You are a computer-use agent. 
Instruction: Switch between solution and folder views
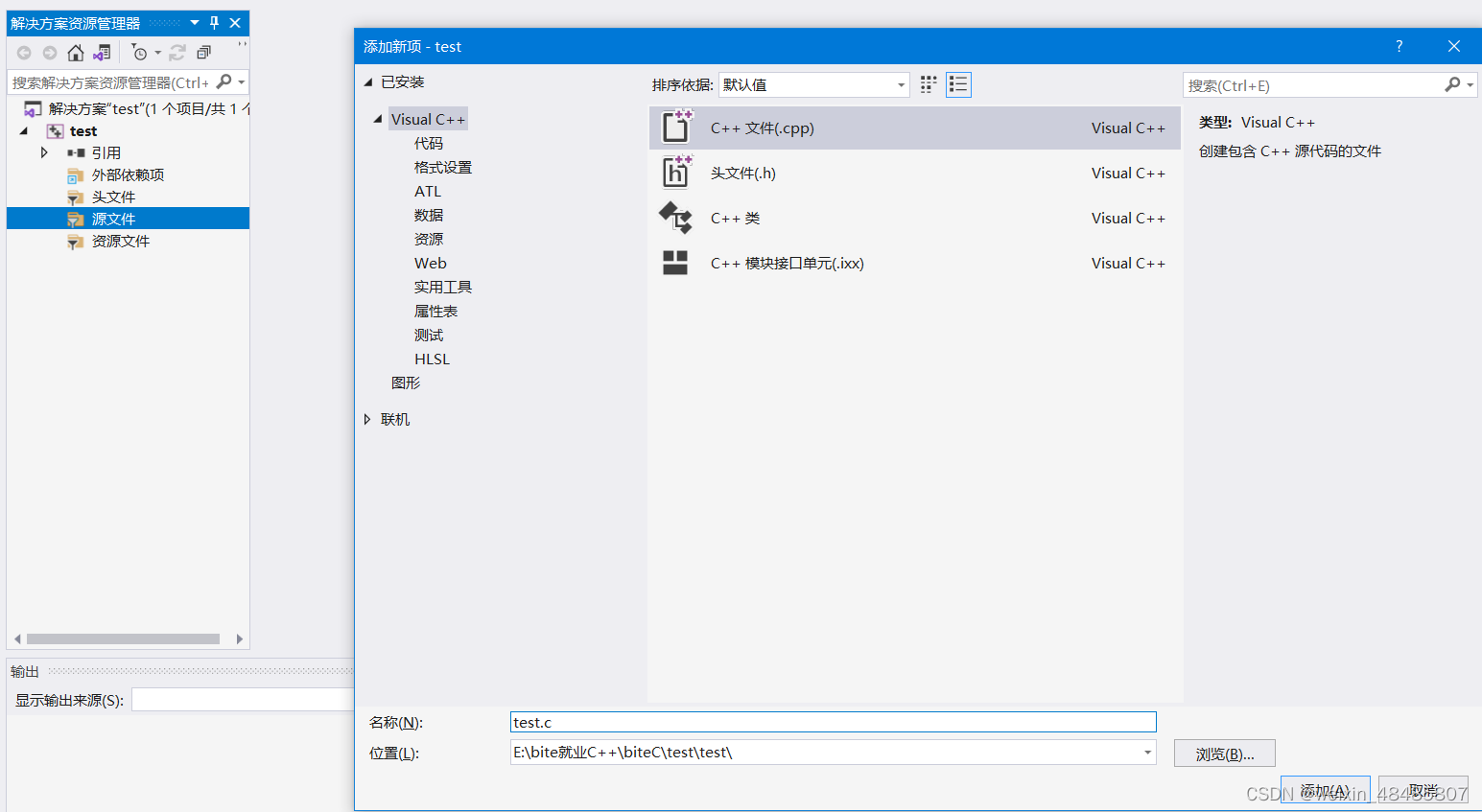tap(102, 53)
